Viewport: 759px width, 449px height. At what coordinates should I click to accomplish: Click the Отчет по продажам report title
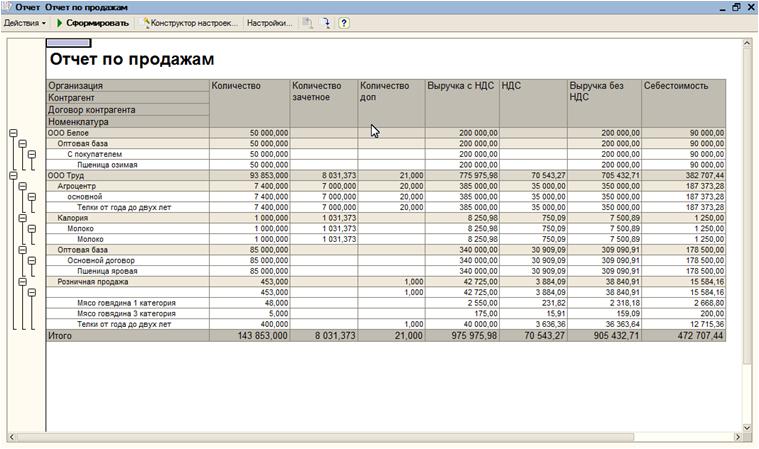click(x=132, y=60)
